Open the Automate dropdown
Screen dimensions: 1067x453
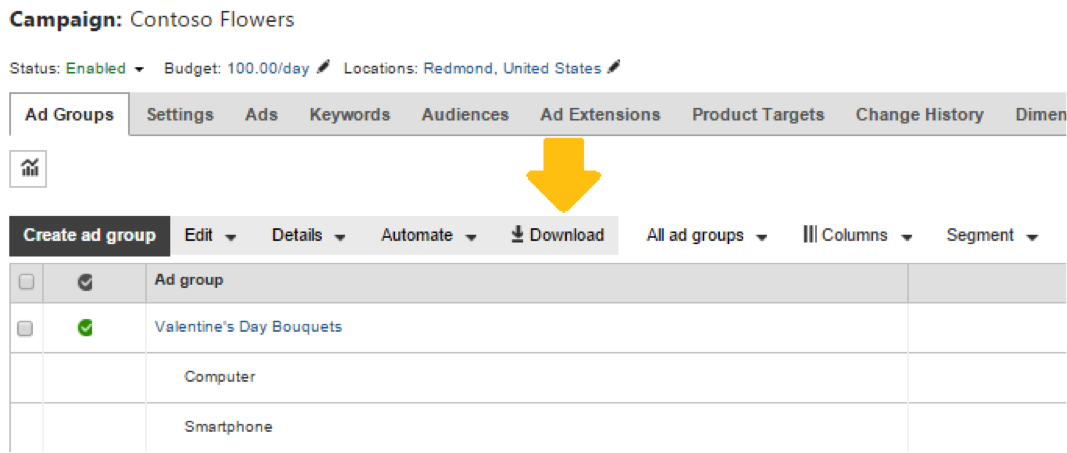tap(428, 235)
